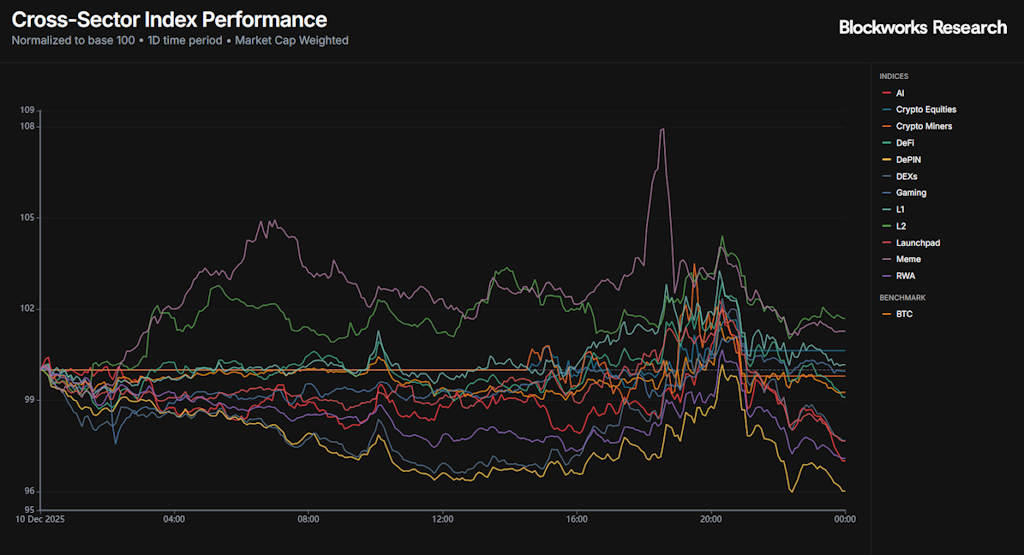1024x555 pixels.
Task: Toggle the BTC benchmark line
Action: click(904, 314)
